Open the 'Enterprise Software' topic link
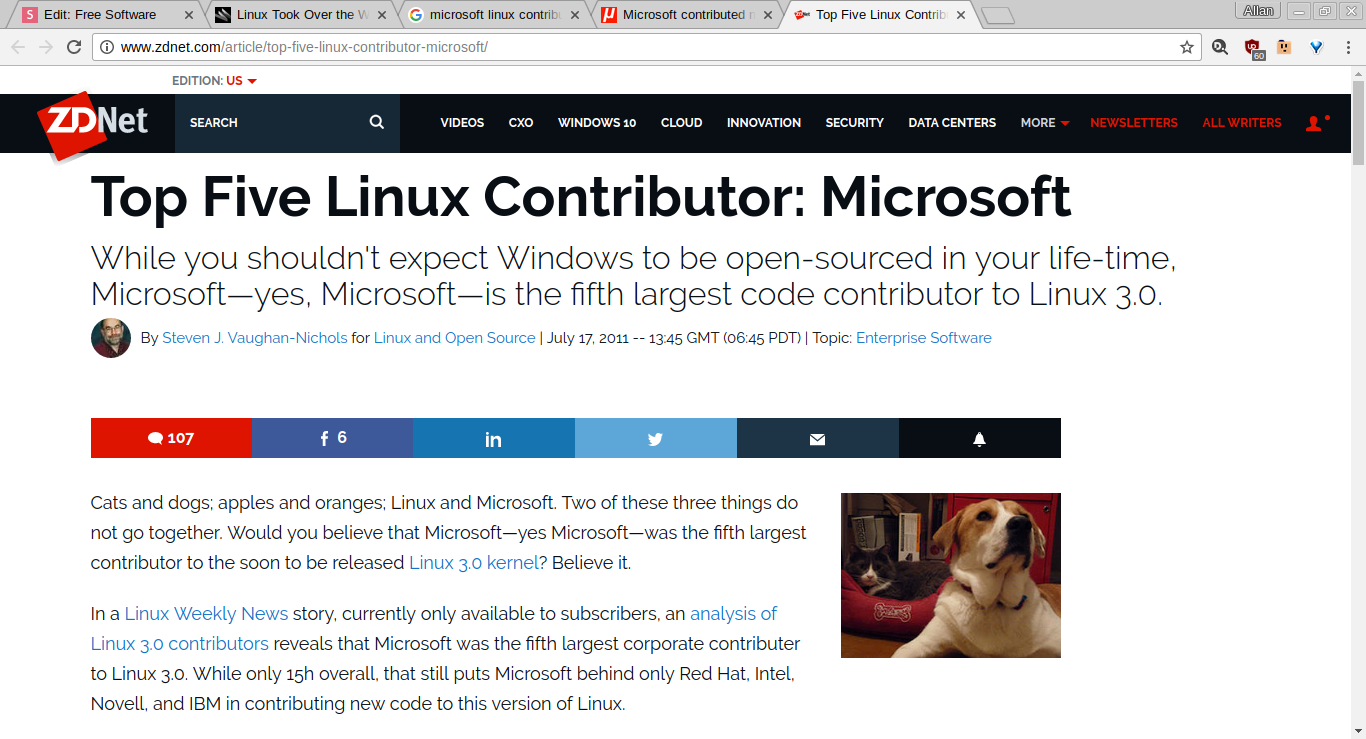 (x=924, y=338)
